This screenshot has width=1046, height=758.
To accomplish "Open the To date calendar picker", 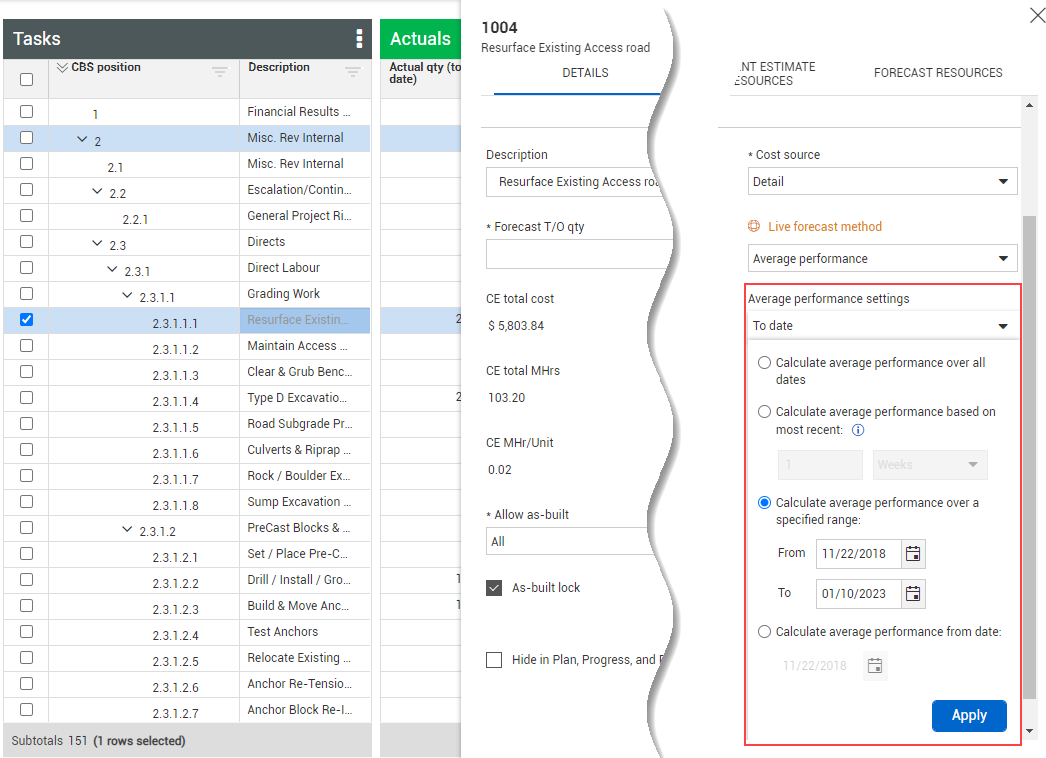I will point(912,594).
